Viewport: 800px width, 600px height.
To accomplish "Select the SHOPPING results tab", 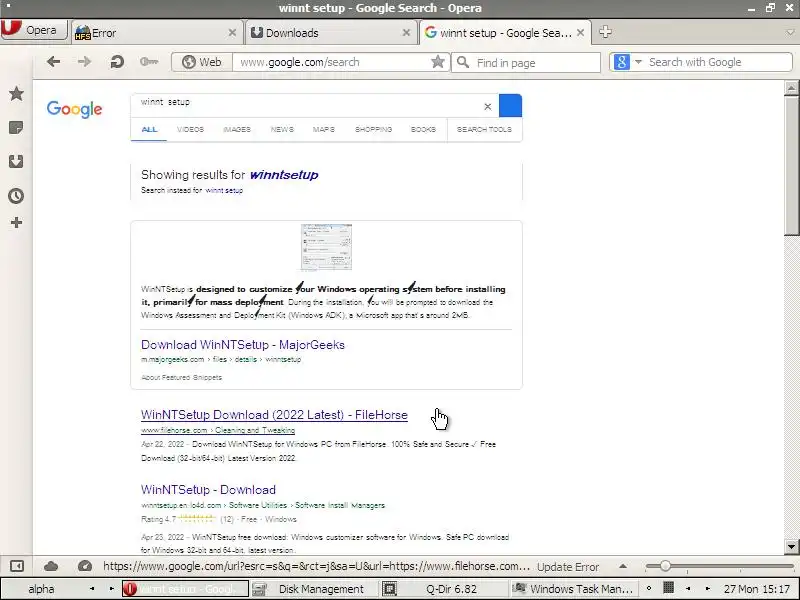I will [x=373, y=130].
